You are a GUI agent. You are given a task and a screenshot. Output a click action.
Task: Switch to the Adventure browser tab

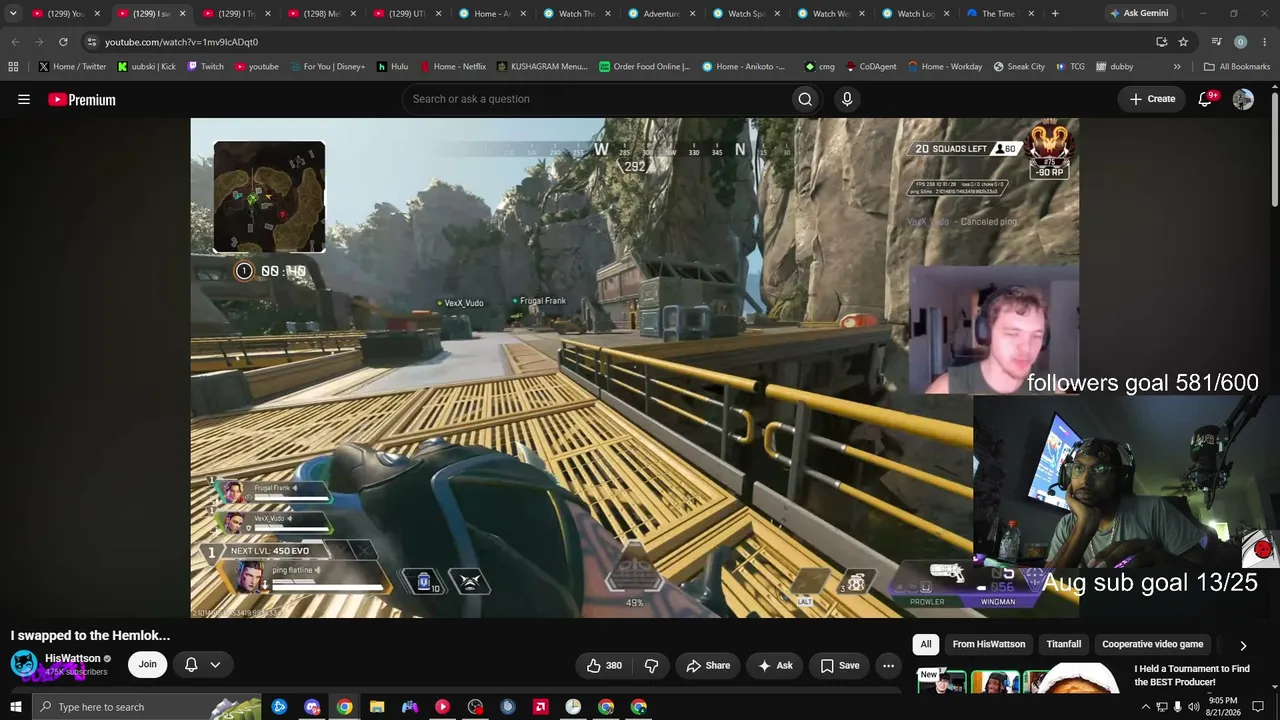[660, 14]
